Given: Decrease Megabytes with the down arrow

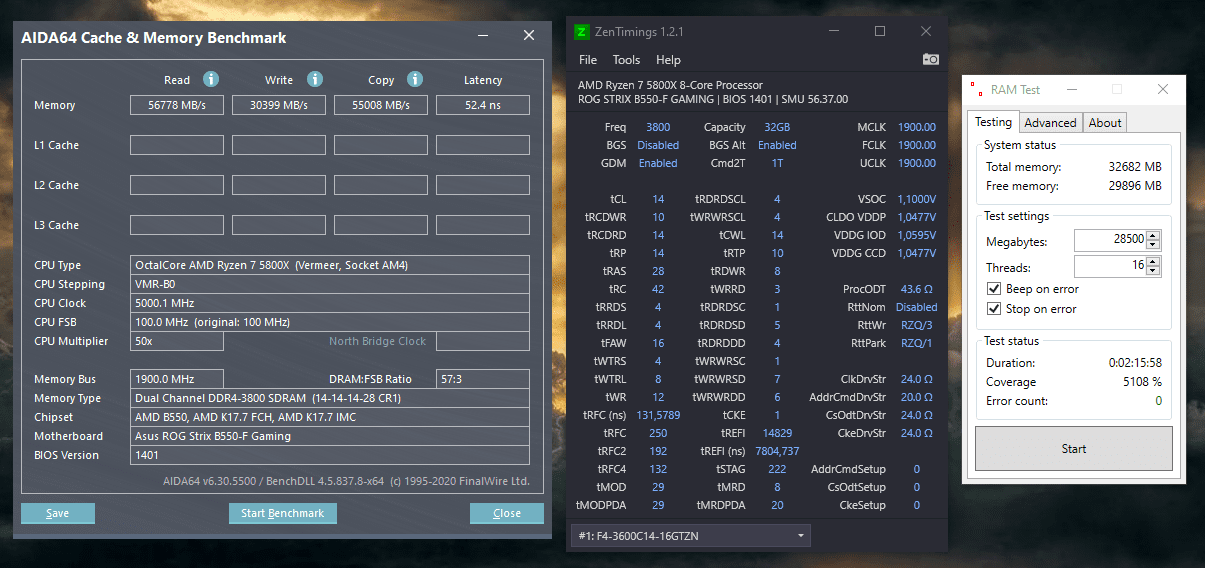Looking at the screenshot, I should (1154, 245).
